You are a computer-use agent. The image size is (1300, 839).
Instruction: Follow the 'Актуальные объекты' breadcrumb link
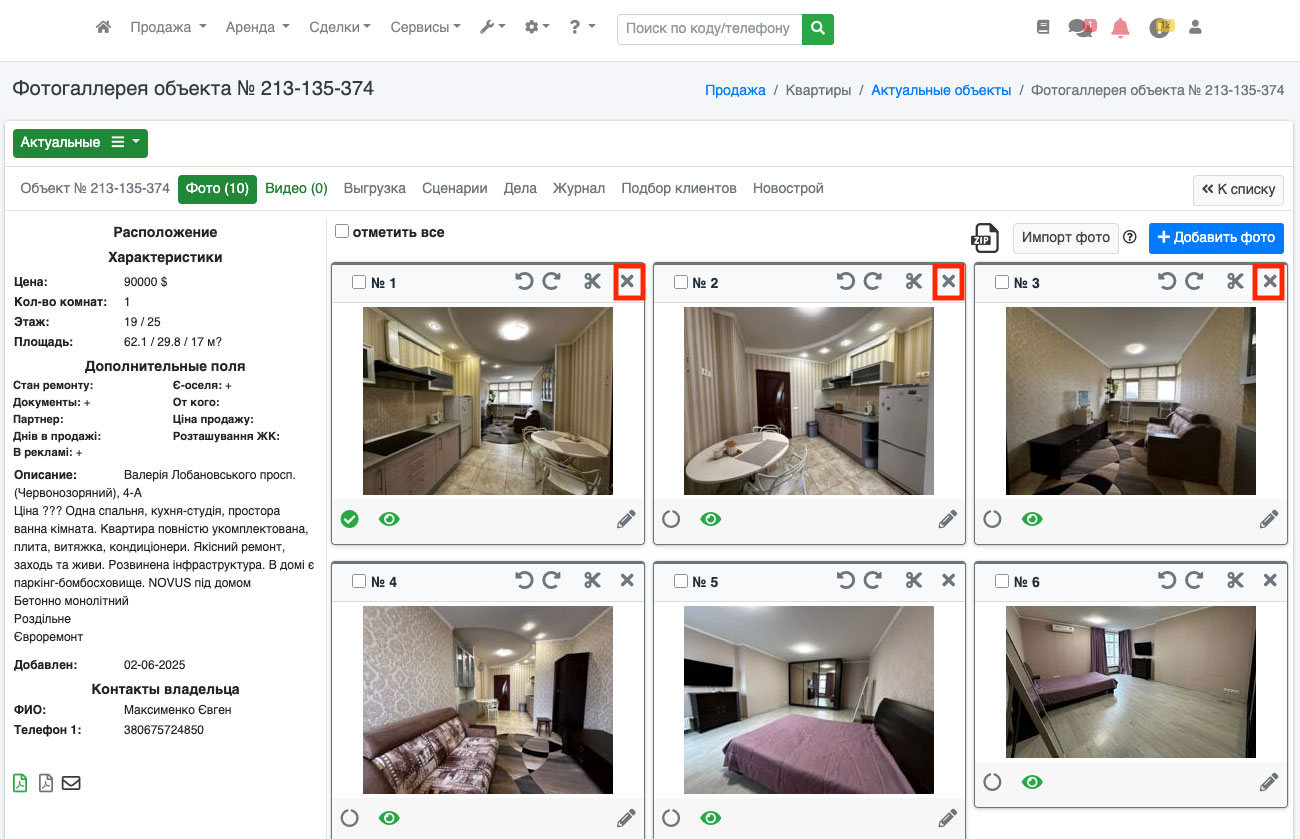pyautogui.click(x=940, y=90)
